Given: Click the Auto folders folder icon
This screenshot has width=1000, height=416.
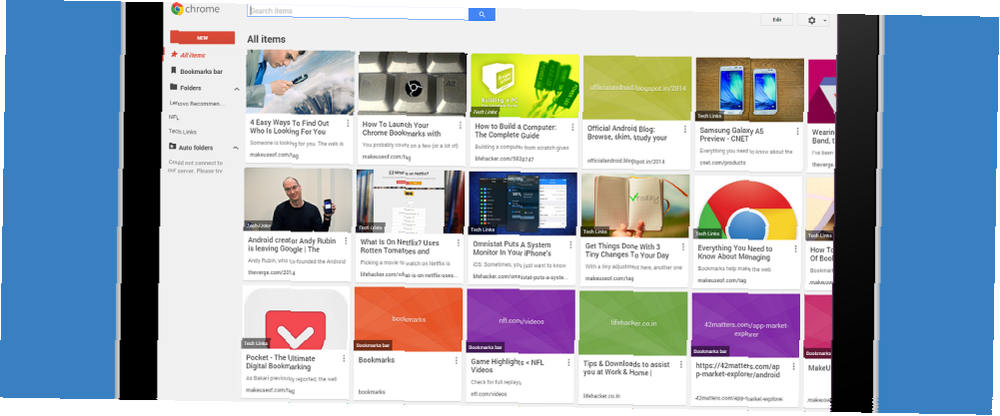Looking at the screenshot, I should [x=172, y=147].
